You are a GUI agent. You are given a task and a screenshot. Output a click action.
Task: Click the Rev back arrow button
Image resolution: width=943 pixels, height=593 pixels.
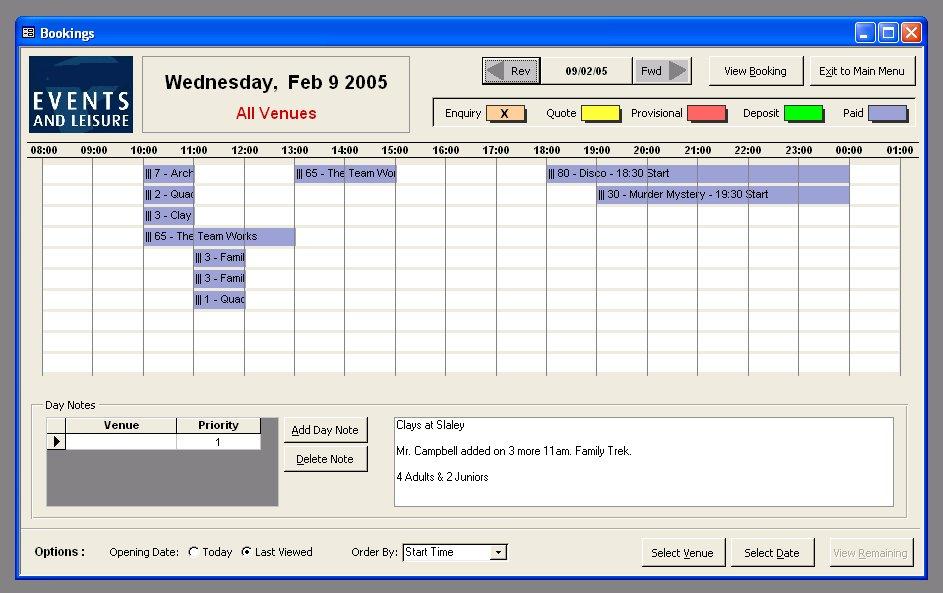[x=511, y=71]
